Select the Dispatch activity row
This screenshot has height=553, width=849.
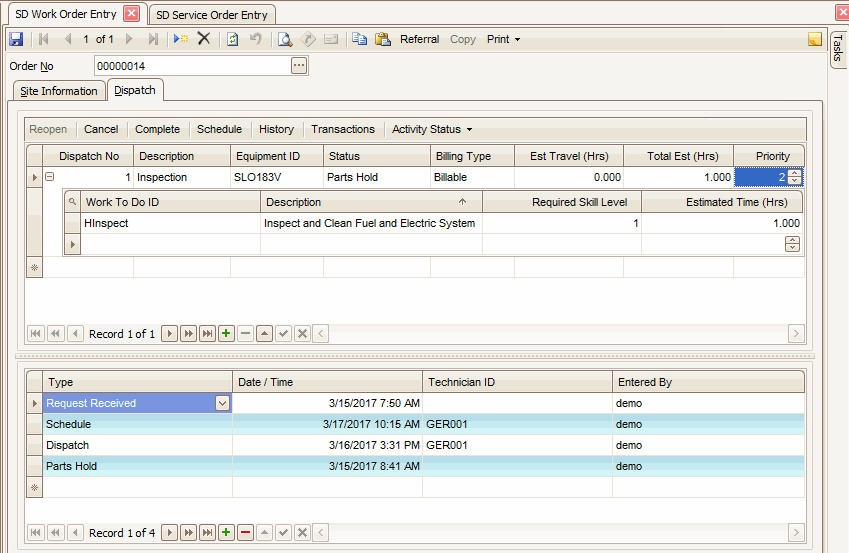[415, 445]
